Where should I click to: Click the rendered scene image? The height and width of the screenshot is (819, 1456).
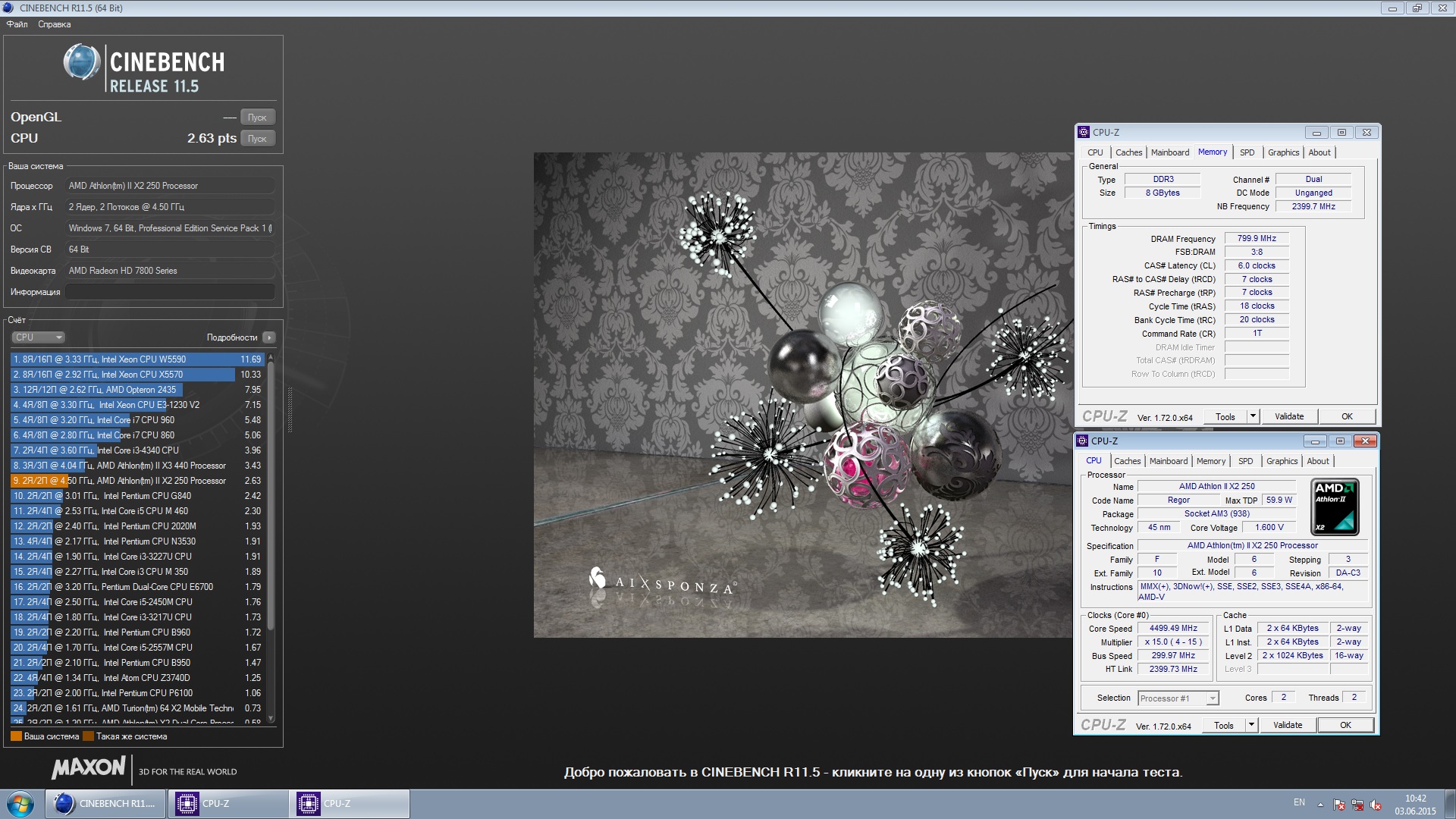click(x=802, y=395)
